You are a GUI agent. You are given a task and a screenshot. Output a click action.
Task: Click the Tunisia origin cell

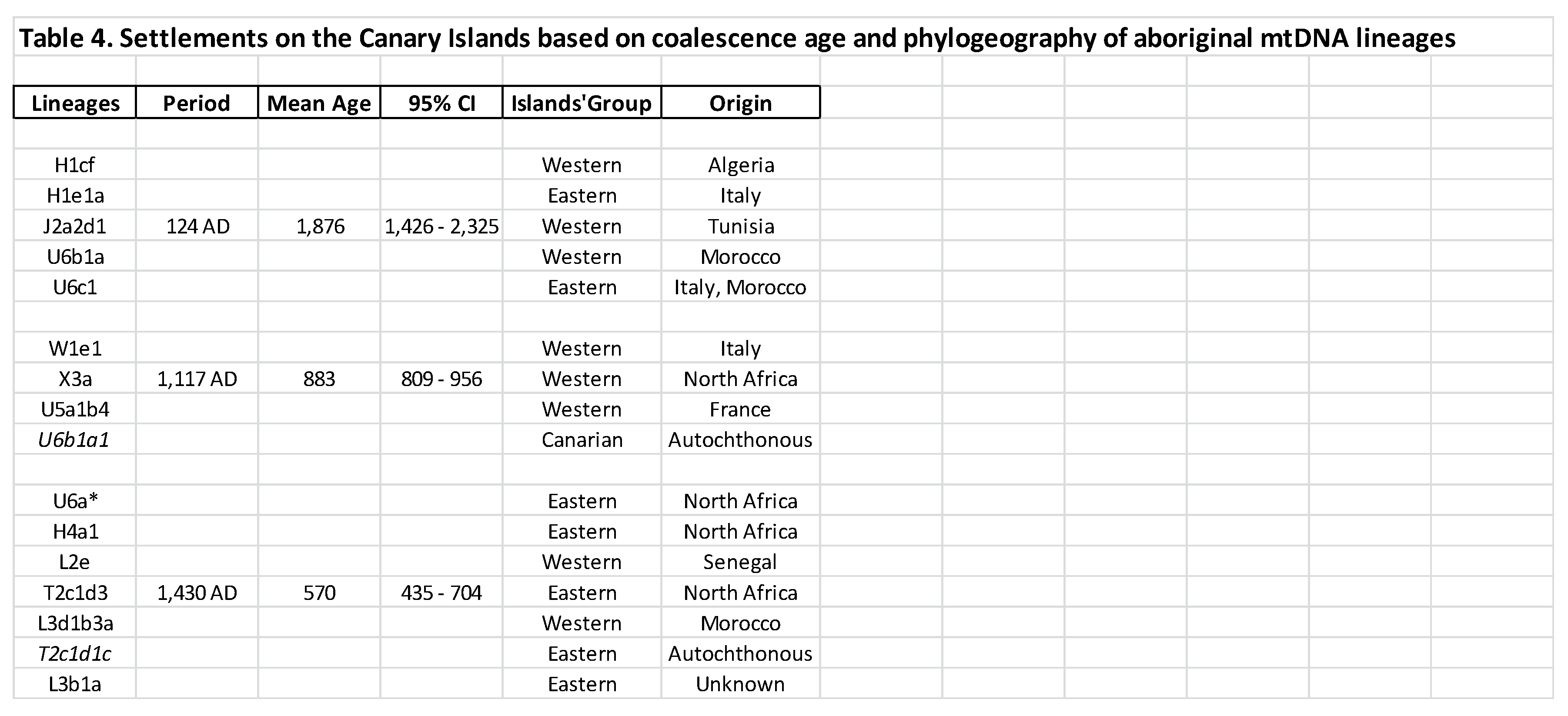[740, 226]
